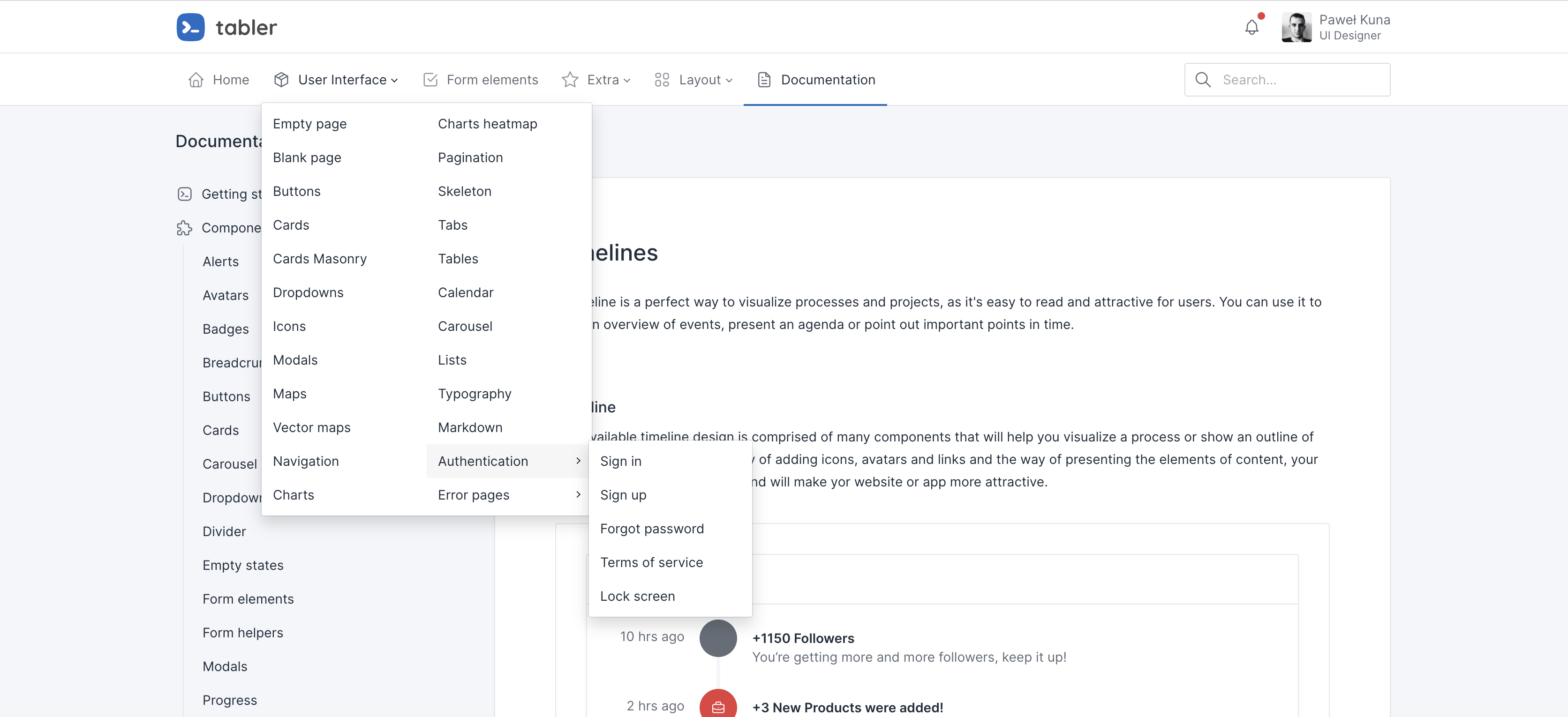Open Avatars in docs sidebar
Viewport: 1568px width, 717px height.
pos(225,296)
